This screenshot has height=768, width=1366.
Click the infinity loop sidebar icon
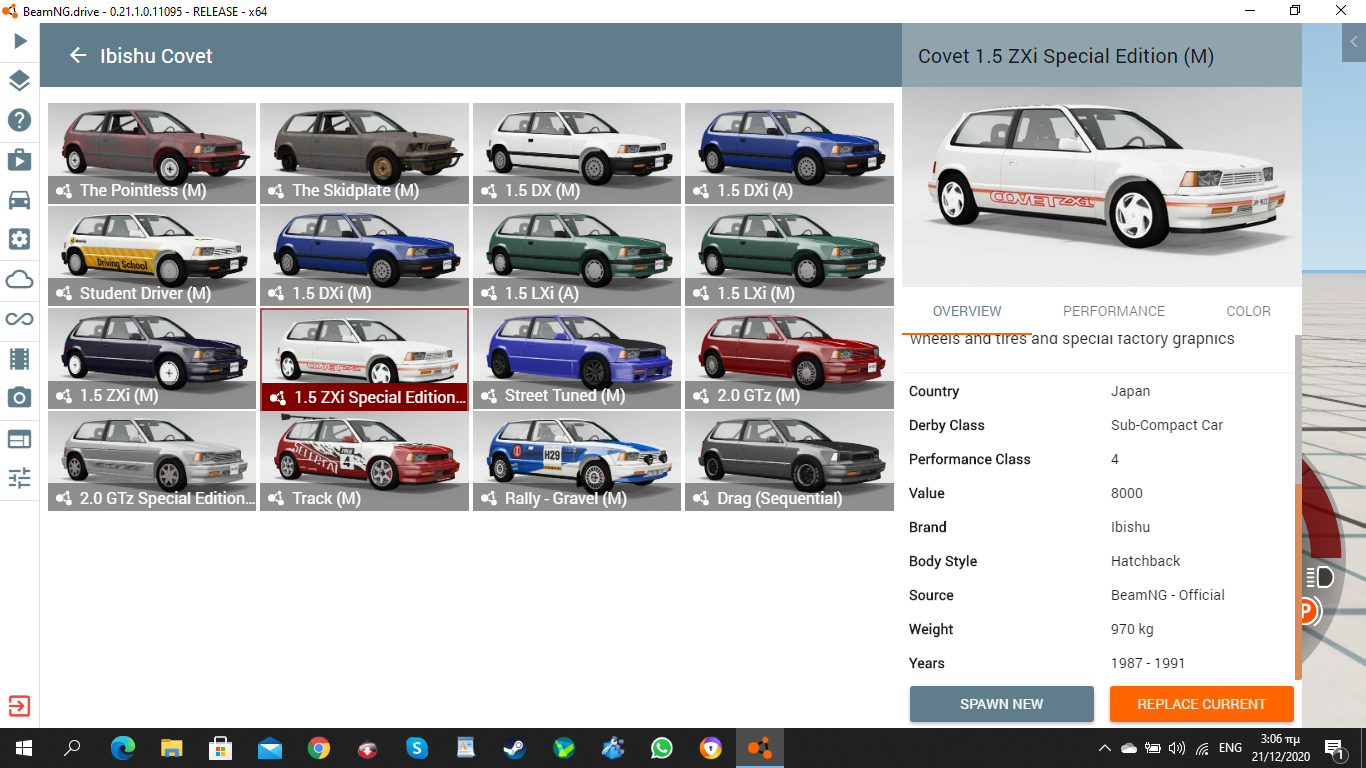coord(19,319)
